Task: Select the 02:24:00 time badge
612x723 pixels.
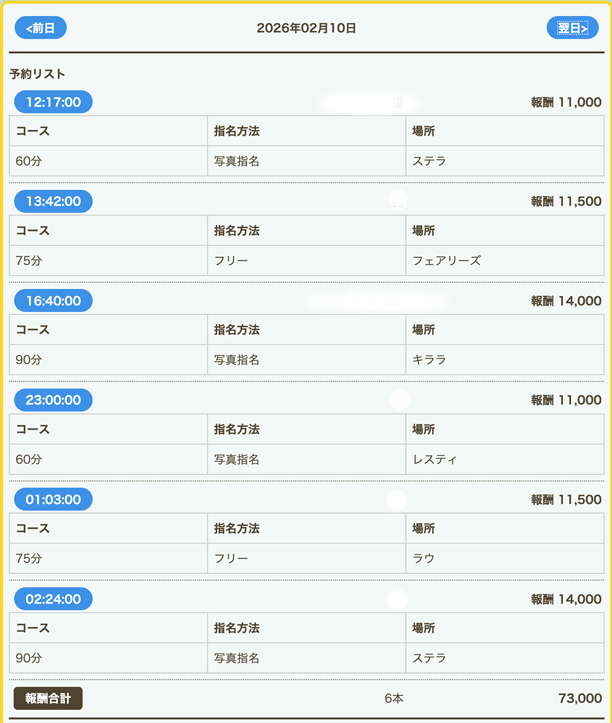Action: (x=53, y=599)
